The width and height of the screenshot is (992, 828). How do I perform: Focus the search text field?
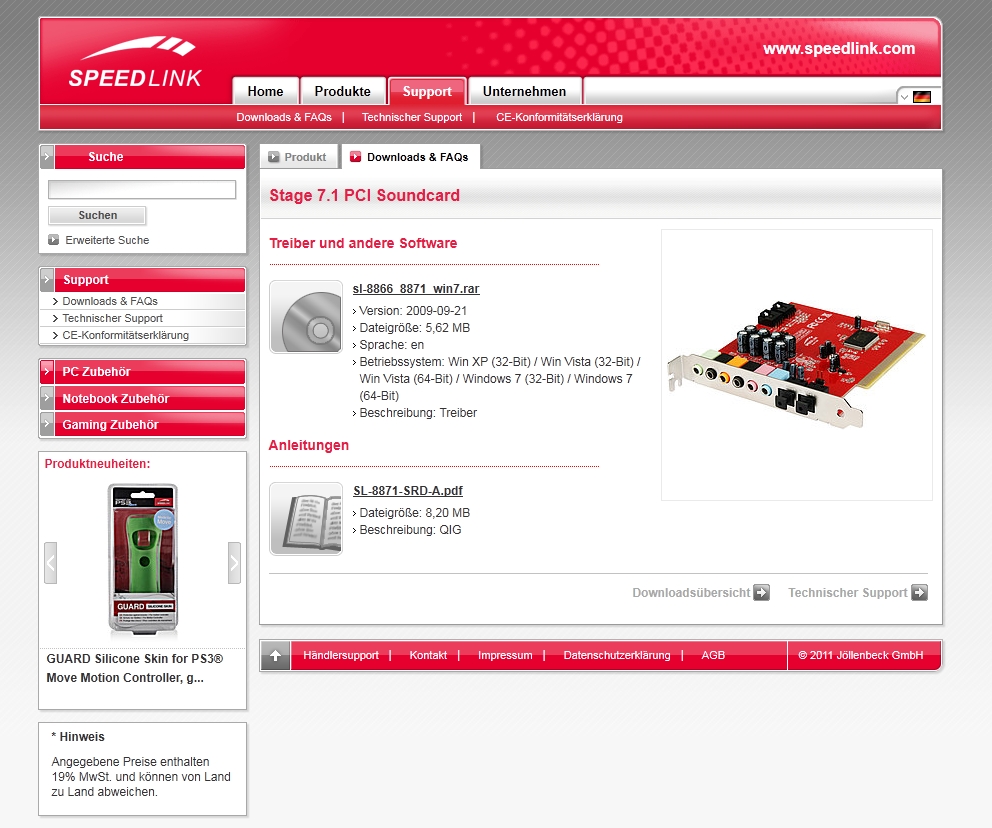coord(142,190)
